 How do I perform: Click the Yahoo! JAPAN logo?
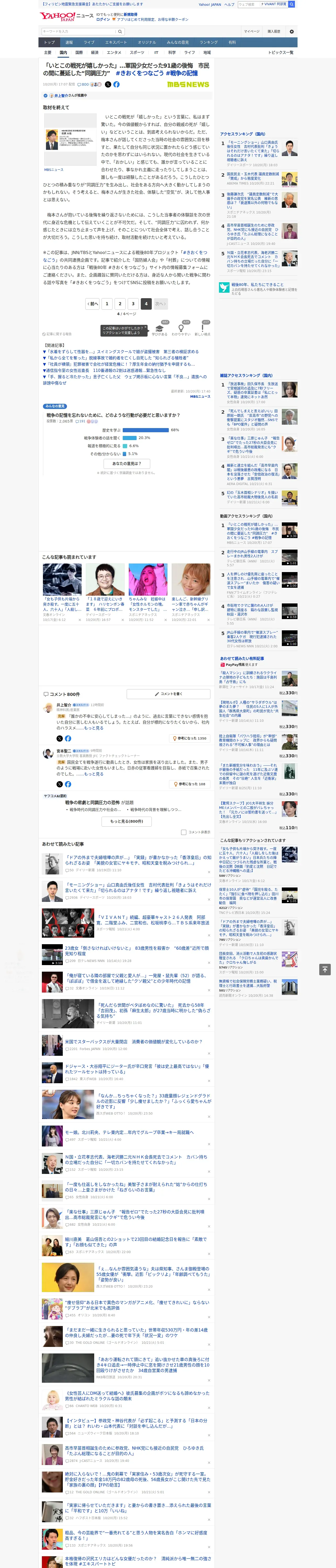point(58,16)
